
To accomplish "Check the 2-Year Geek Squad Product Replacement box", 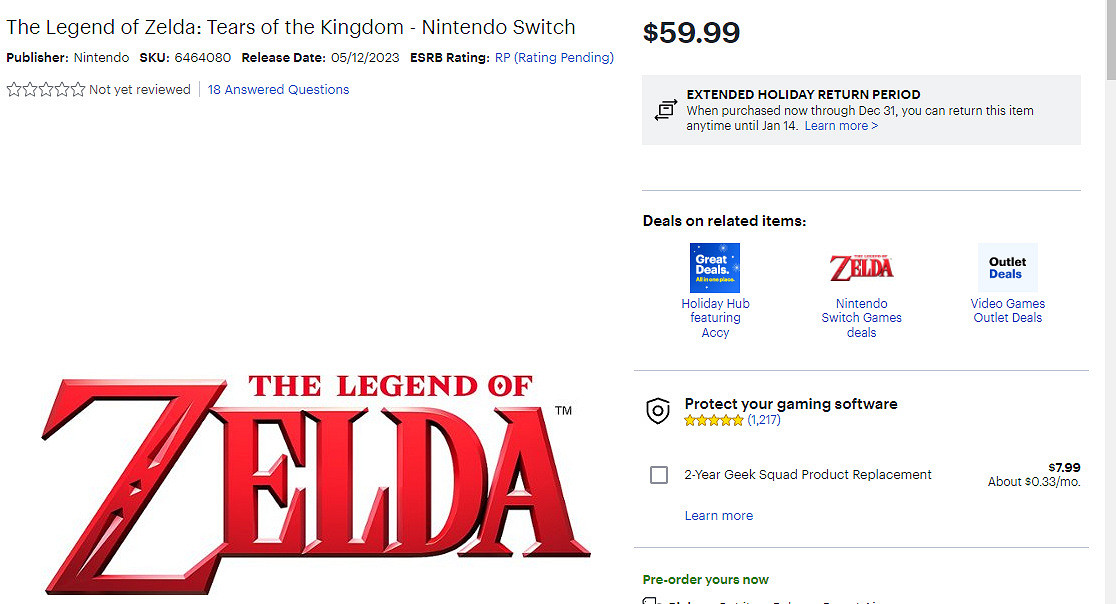I will pyautogui.click(x=659, y=475).
